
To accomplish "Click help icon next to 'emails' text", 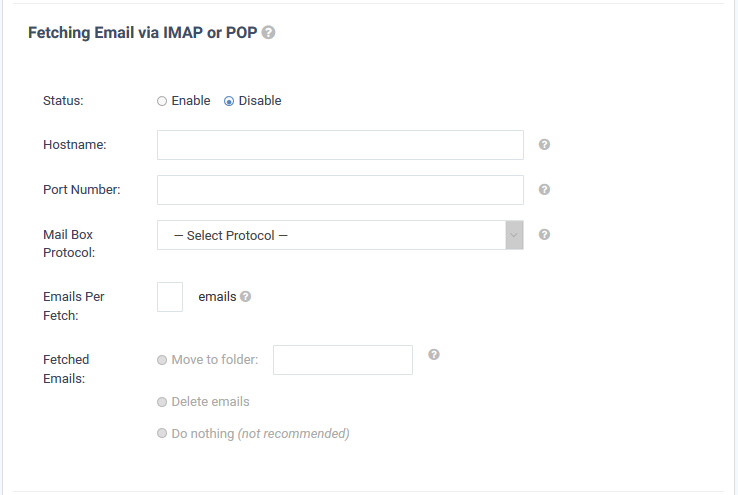I will [x=245, y=296].
